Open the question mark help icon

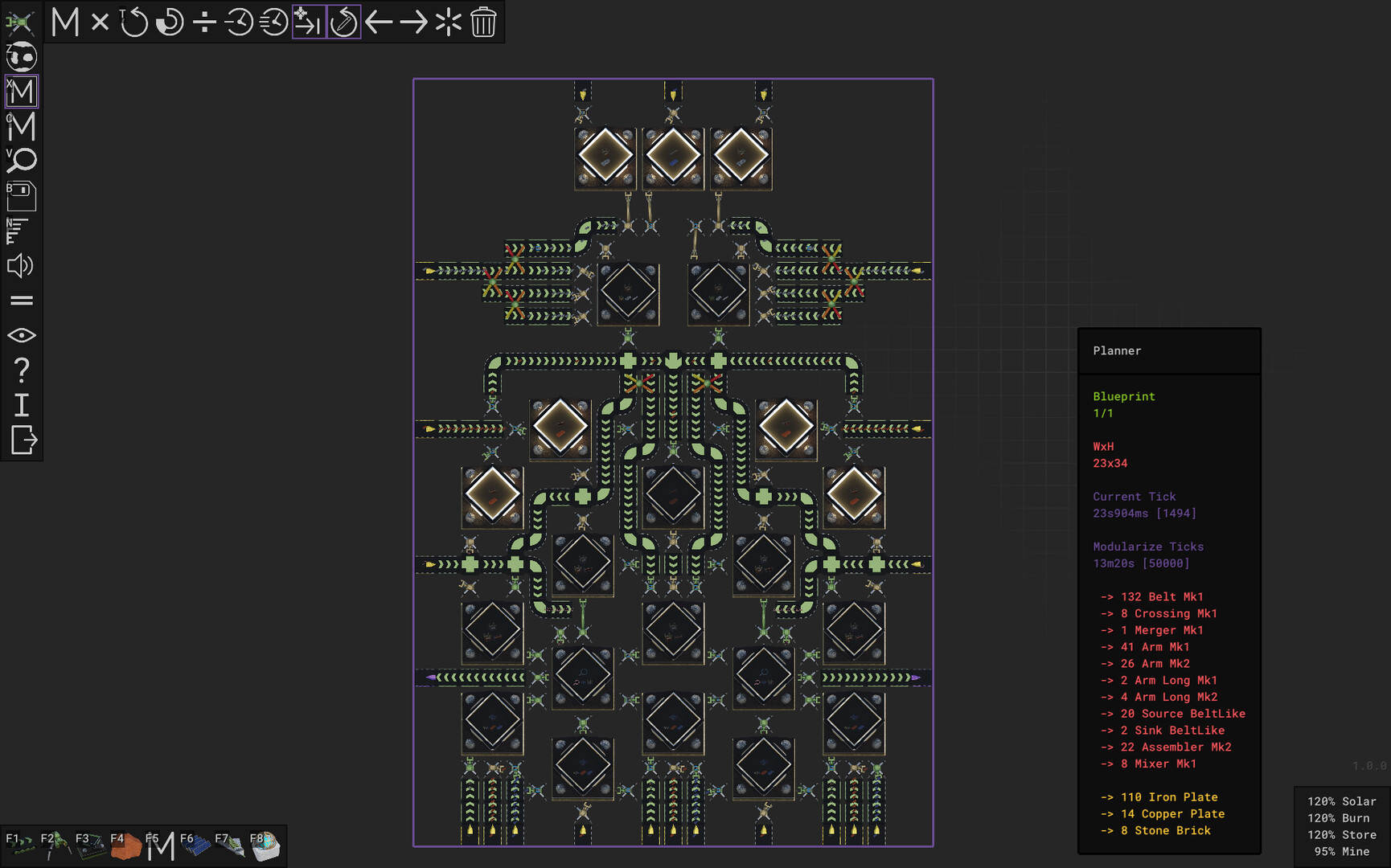[x=22, y=370]
